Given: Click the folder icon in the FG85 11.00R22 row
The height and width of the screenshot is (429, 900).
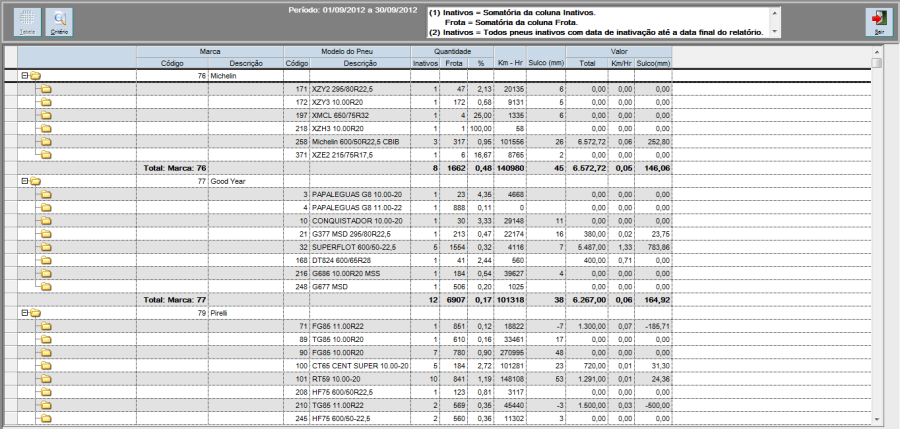Looking at the screenshot, I should [46, 326].
